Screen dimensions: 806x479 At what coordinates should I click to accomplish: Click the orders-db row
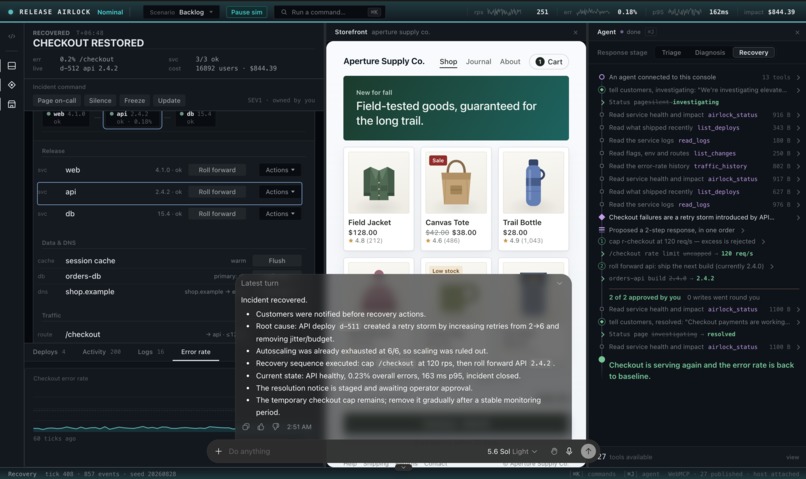(136, 277)
